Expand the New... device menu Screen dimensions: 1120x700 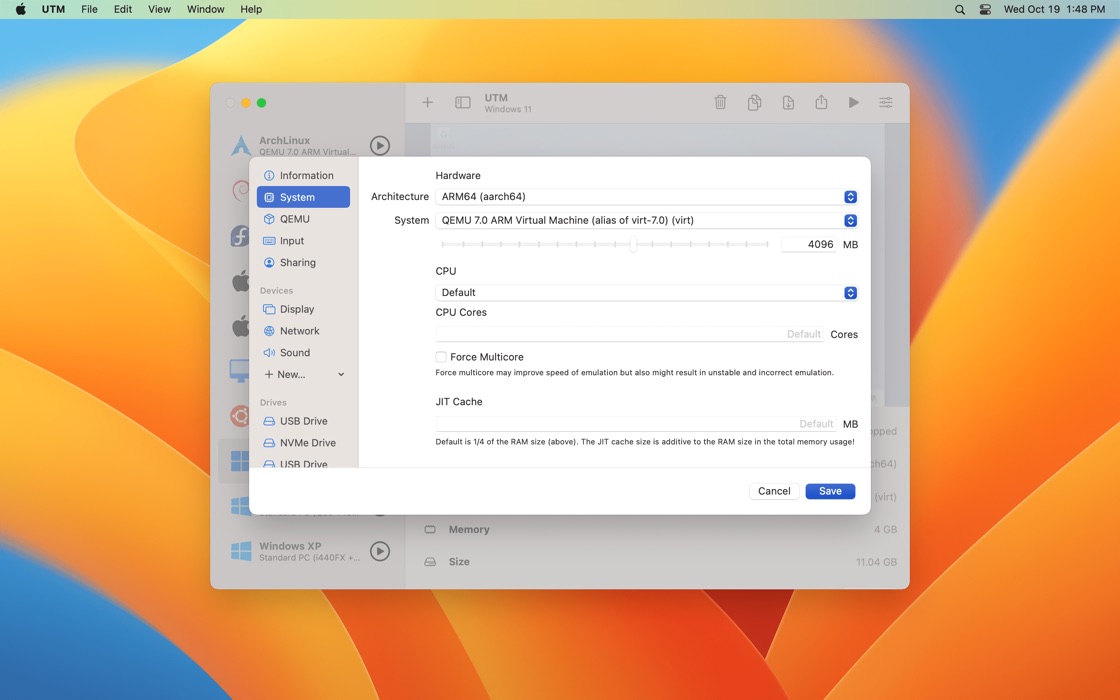click(x=303, y=374)
